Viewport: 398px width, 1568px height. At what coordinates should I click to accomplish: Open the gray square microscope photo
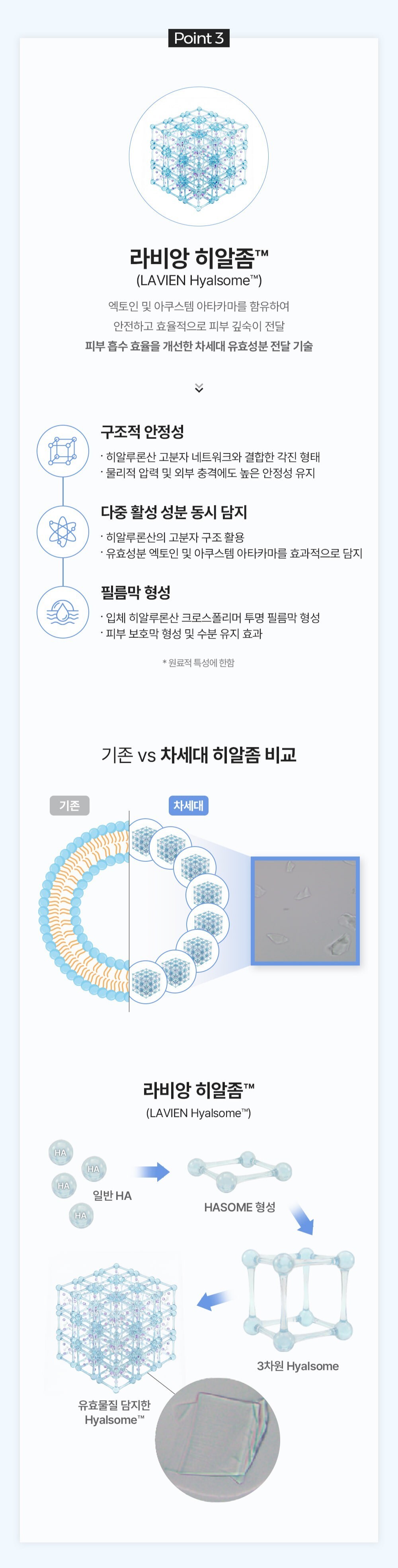(305, 911)
